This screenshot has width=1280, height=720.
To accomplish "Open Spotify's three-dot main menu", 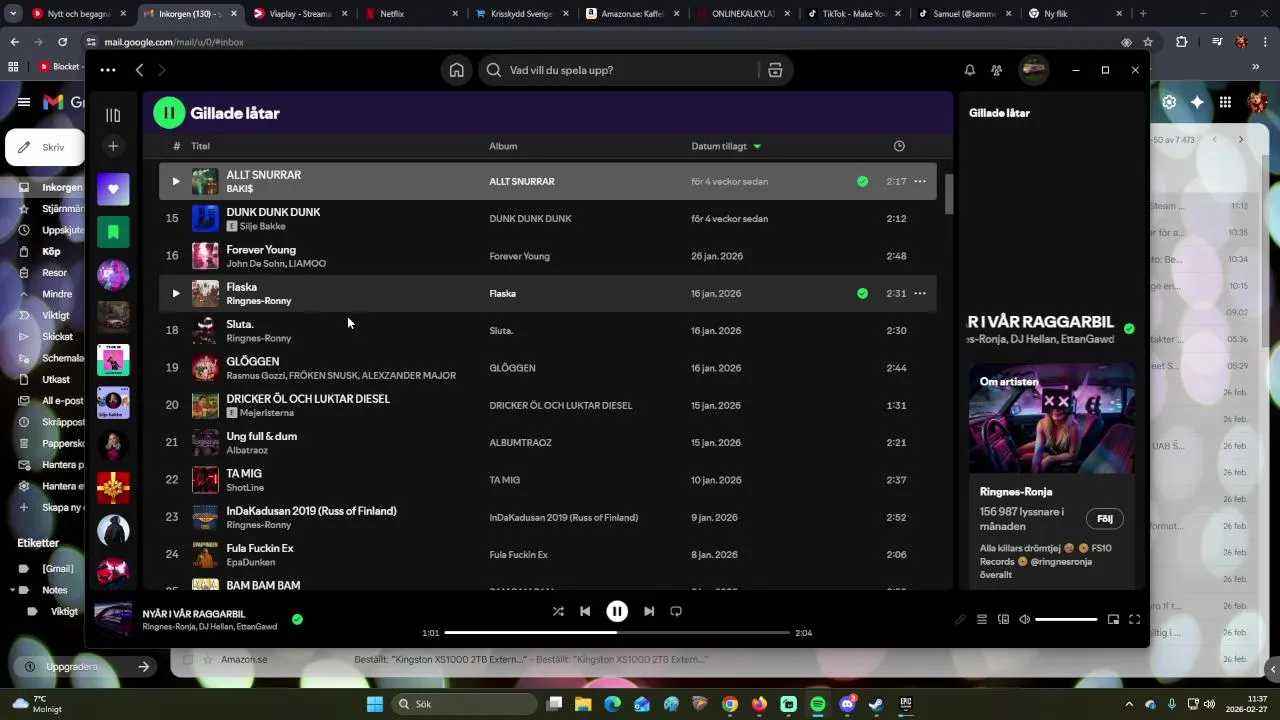I will 108,70.
